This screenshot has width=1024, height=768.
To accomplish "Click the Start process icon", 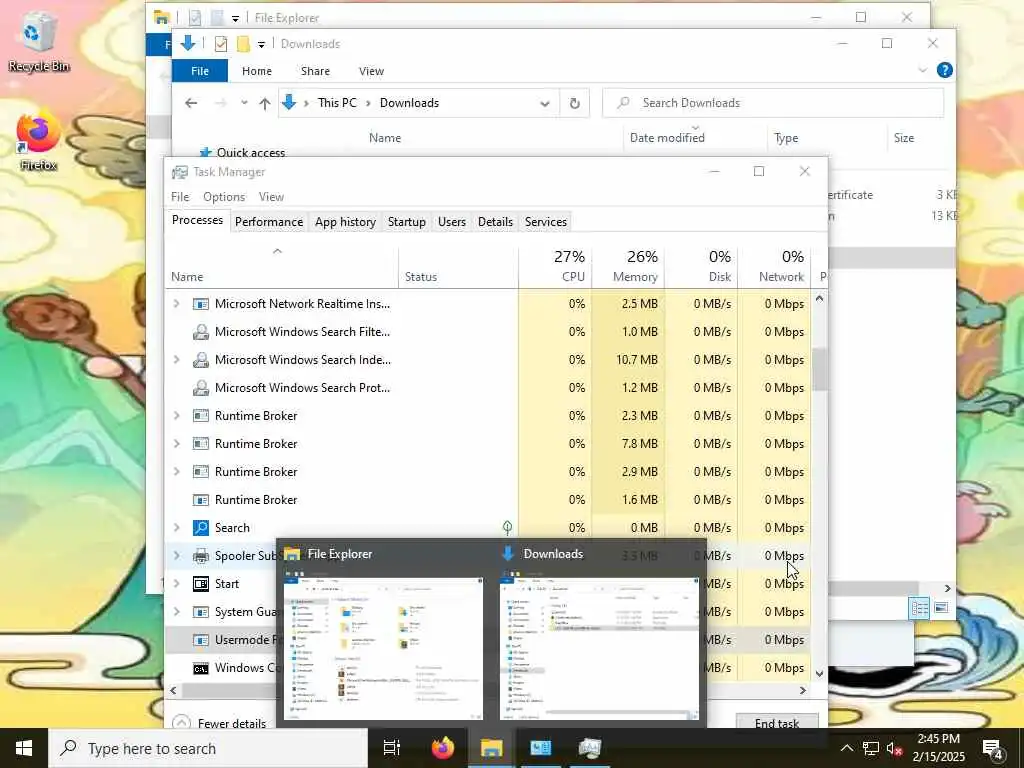I will 201,584.
